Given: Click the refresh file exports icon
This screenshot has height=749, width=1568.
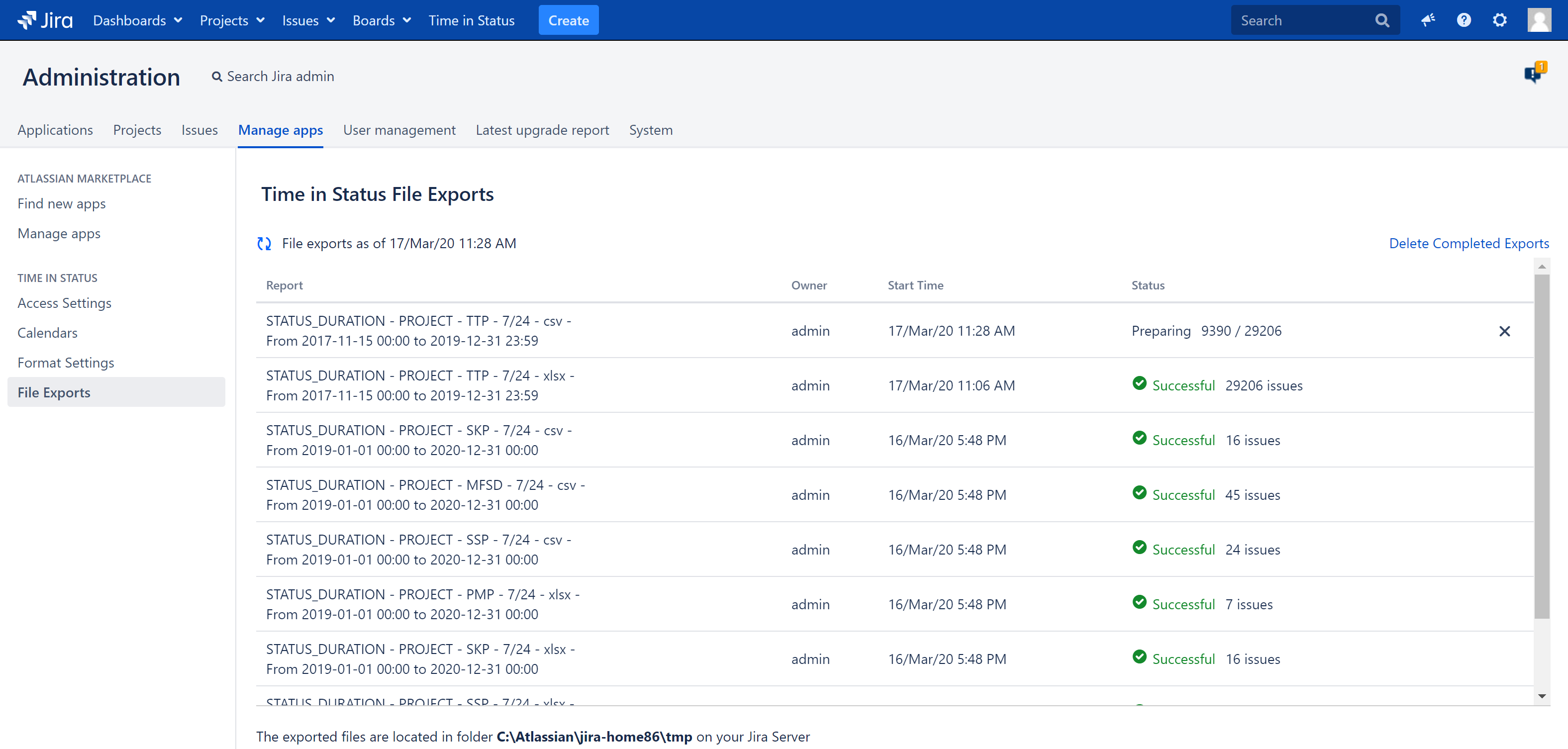Looking at the screenshot, I should click(264, 243).
